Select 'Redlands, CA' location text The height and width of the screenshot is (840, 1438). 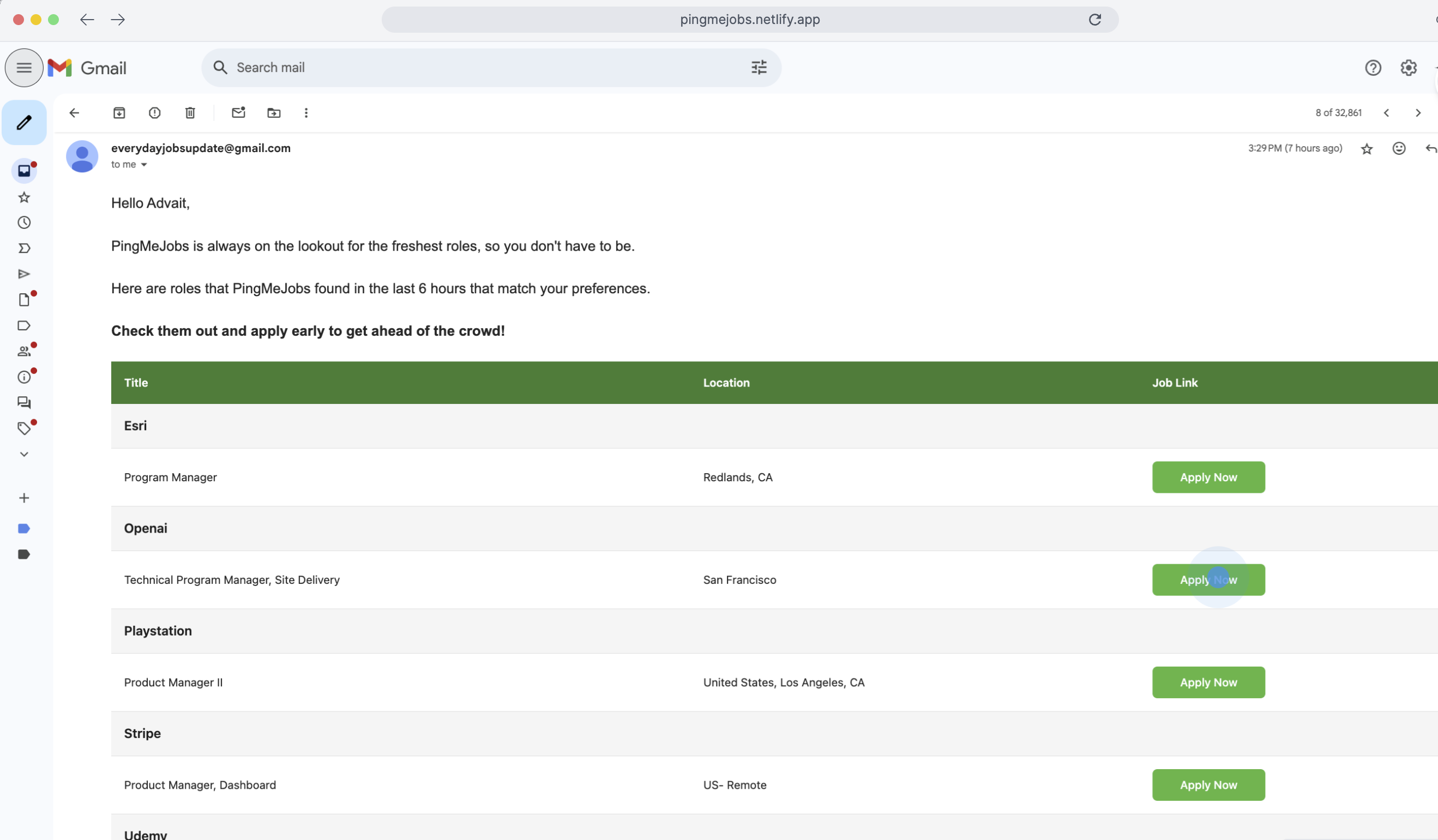(737, 478)
